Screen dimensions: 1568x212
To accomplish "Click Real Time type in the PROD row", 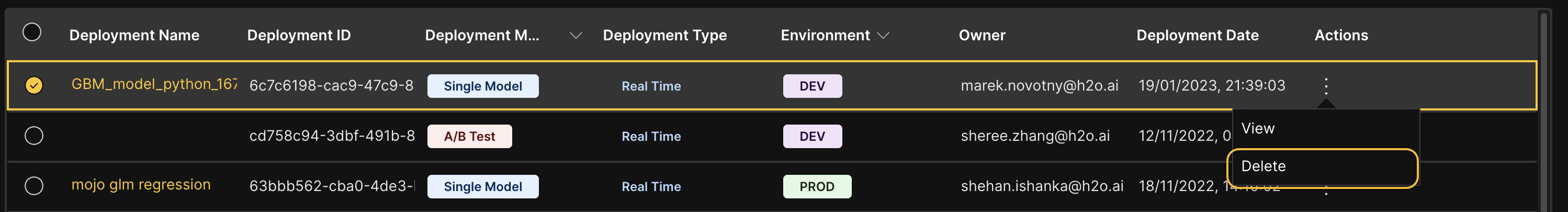I will point(651,186).
